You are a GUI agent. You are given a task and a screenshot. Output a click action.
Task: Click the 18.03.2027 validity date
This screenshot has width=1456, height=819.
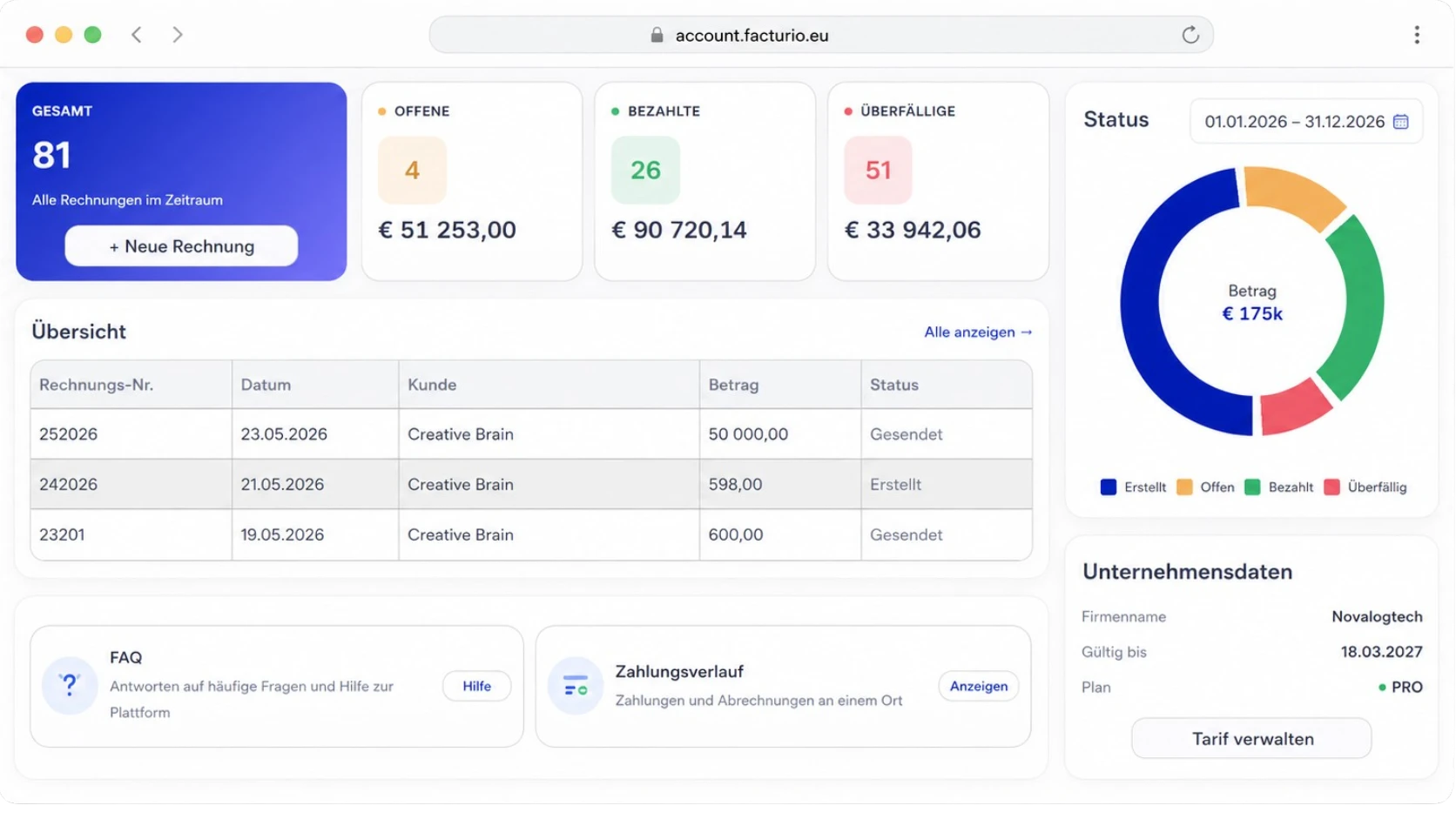(1381, 652)
